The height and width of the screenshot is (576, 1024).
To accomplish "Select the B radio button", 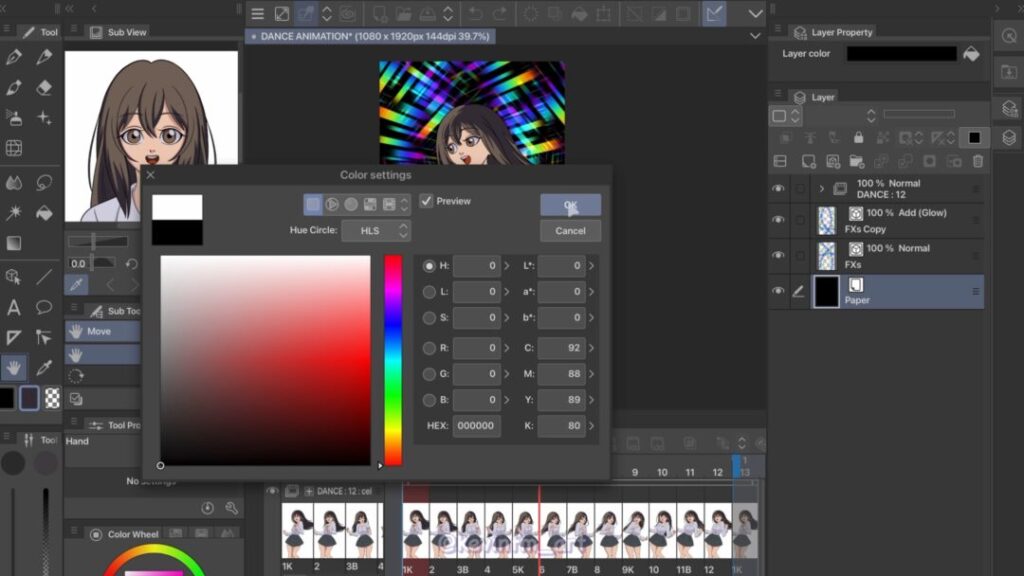I will point(429,400).
